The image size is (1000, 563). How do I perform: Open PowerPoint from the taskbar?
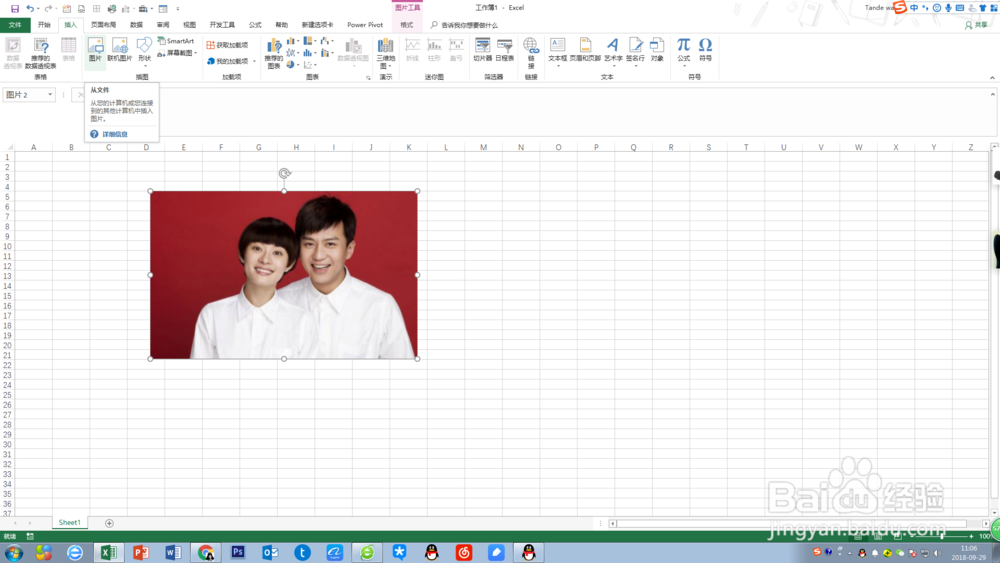(x=141, y=552)
